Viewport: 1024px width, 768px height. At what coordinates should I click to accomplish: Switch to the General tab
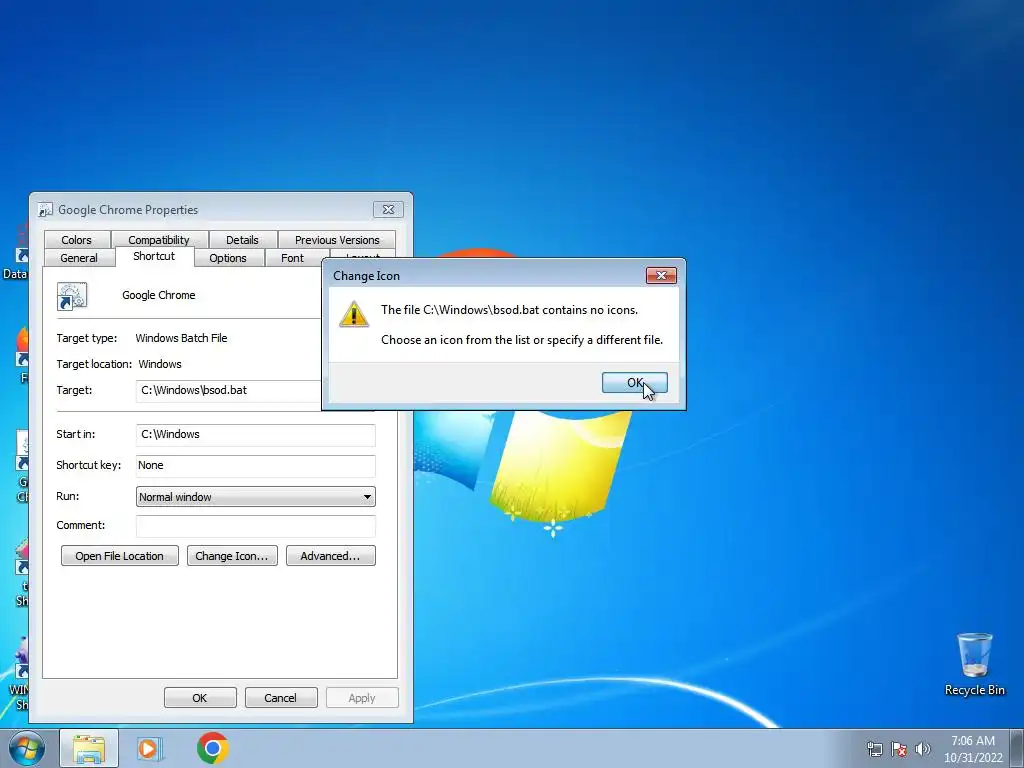(x=79, y=258)
